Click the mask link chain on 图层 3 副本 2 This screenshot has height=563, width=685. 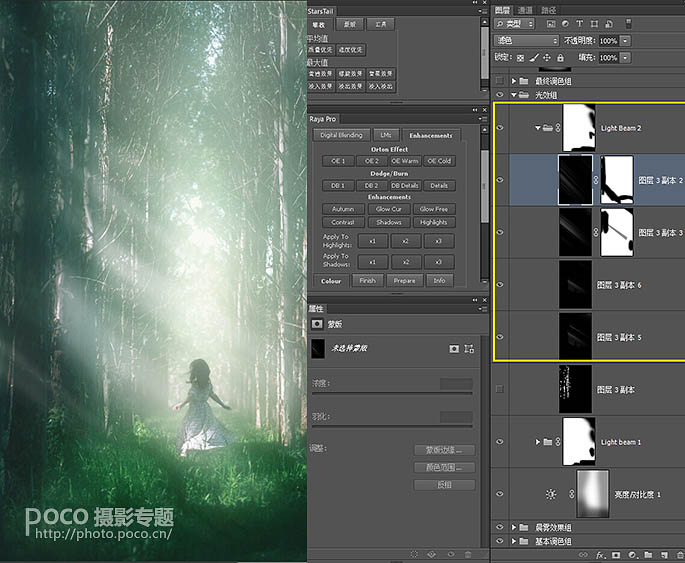pyautogui.click(x=596, y=180)
